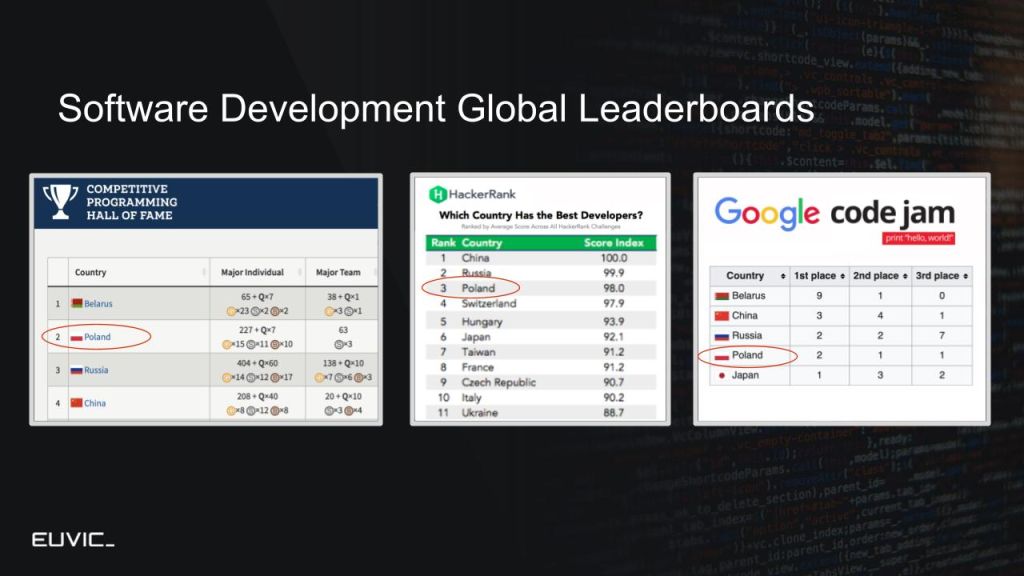1024x576 pixels.
Task: Click HackerRank score value 100.0
Action: [614, 258]
